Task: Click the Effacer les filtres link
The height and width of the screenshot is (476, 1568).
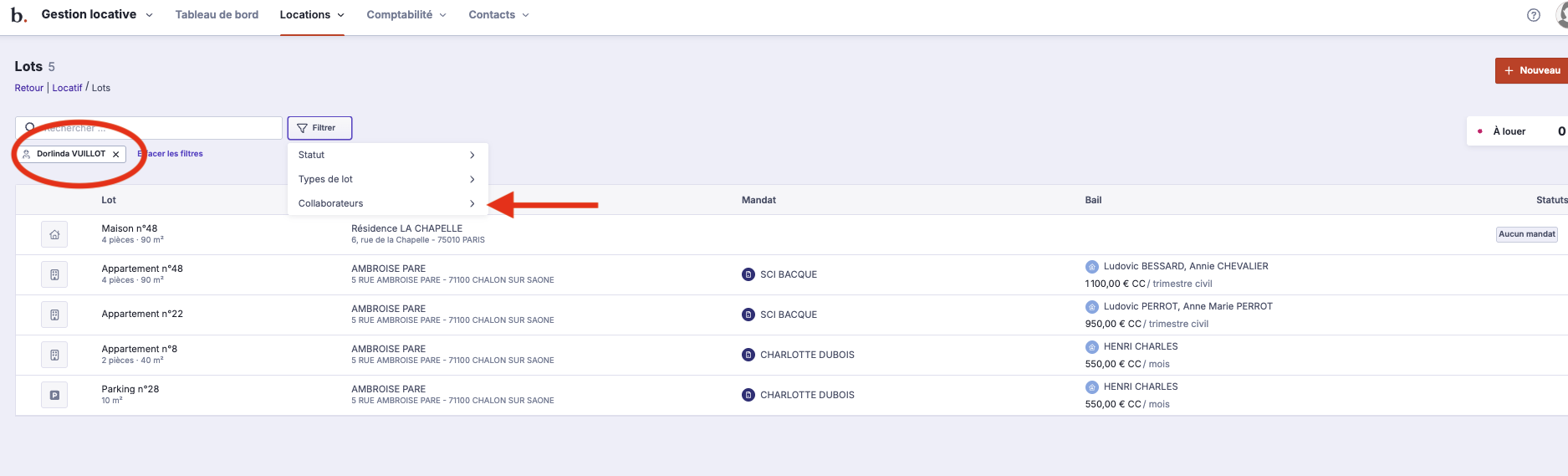Action: 171,154
